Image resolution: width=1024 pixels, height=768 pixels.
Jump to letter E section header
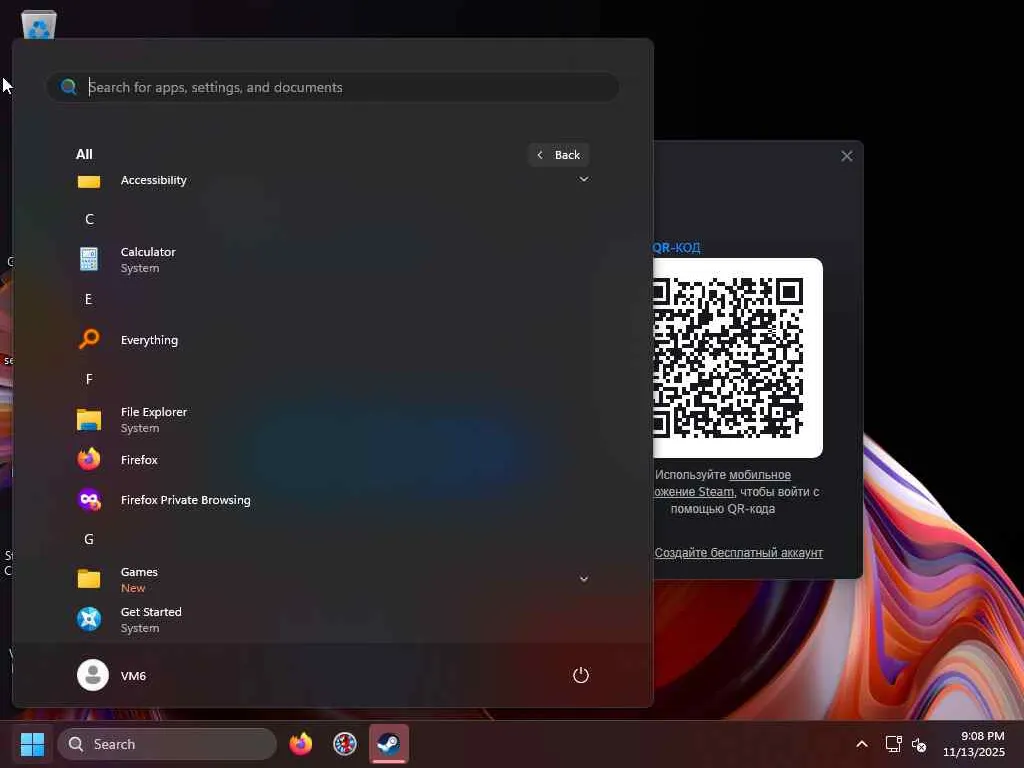[89, 299]
